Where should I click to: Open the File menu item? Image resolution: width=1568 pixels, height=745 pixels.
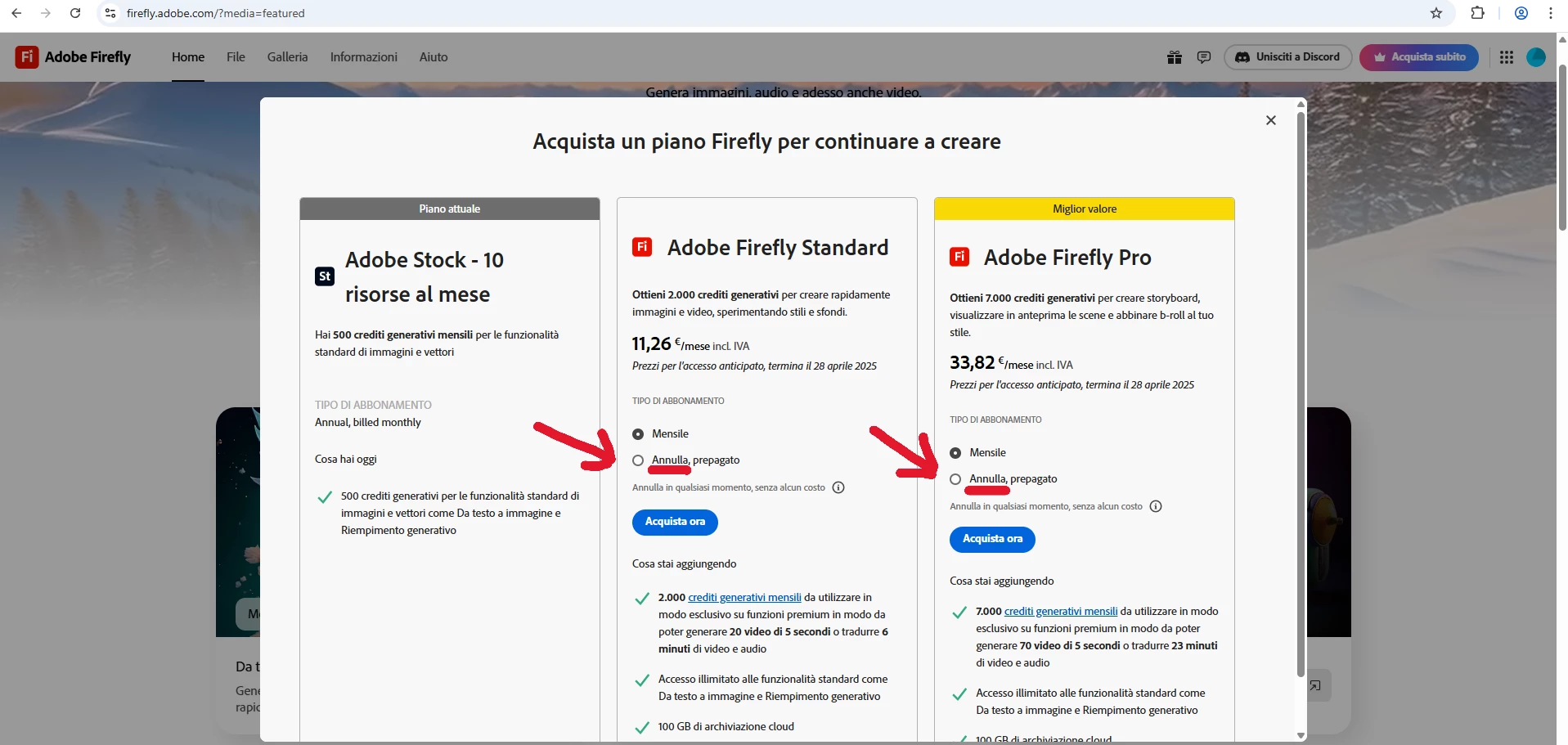click(x=236, y=57)
